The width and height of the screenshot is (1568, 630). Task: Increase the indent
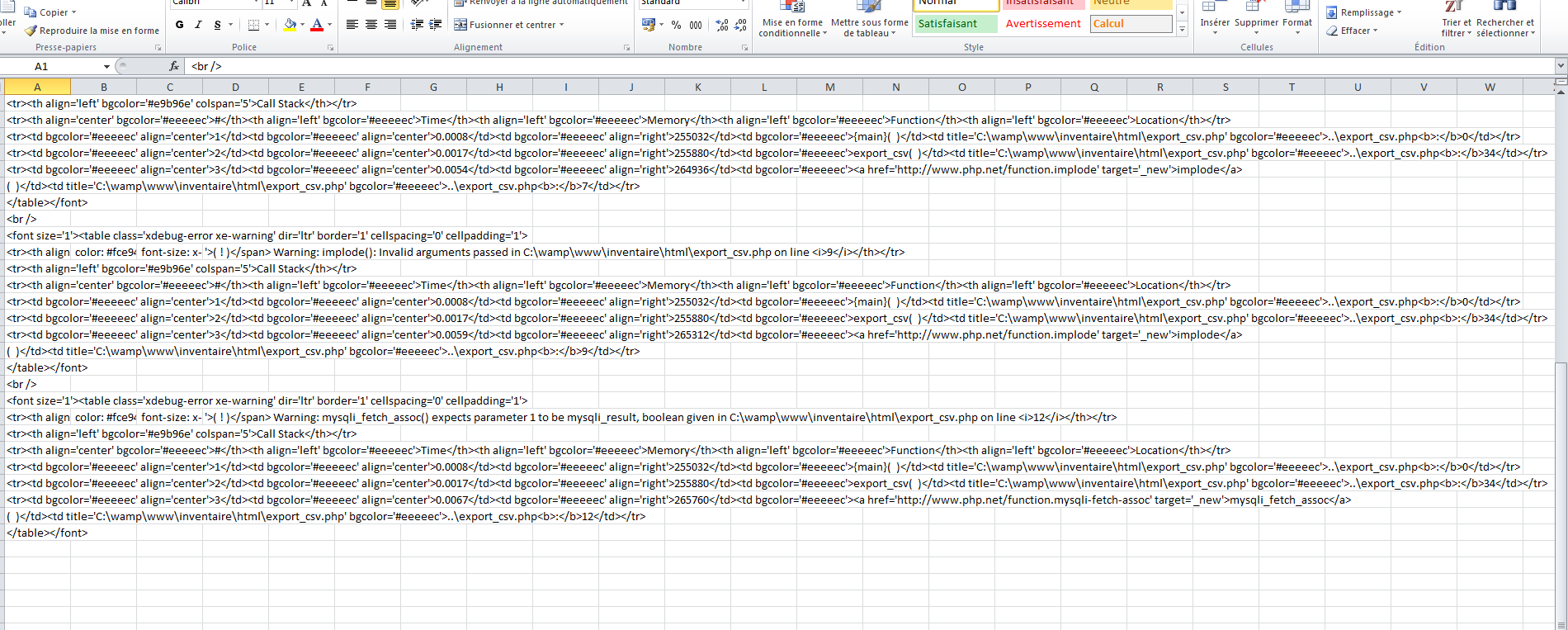(436, 25)
